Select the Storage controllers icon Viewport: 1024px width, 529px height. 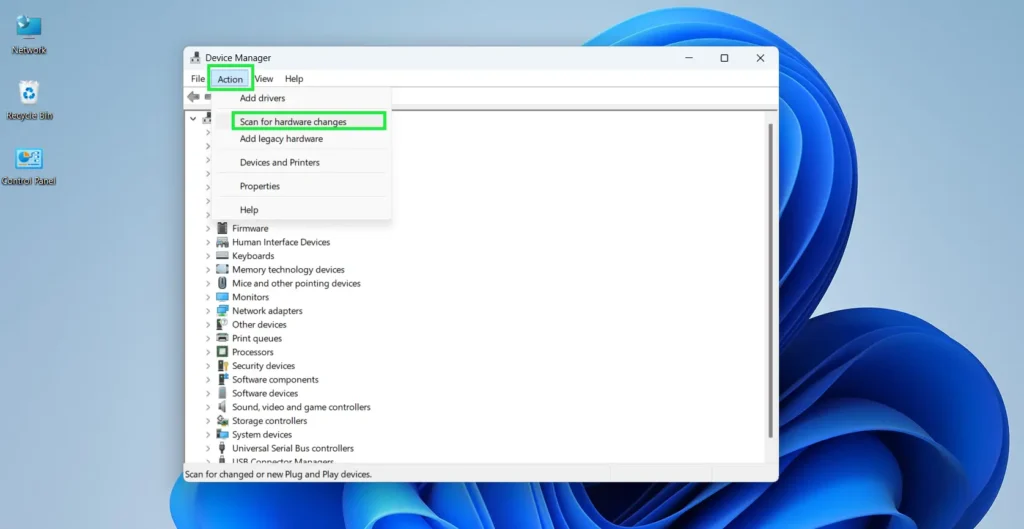tap(222, 420)
